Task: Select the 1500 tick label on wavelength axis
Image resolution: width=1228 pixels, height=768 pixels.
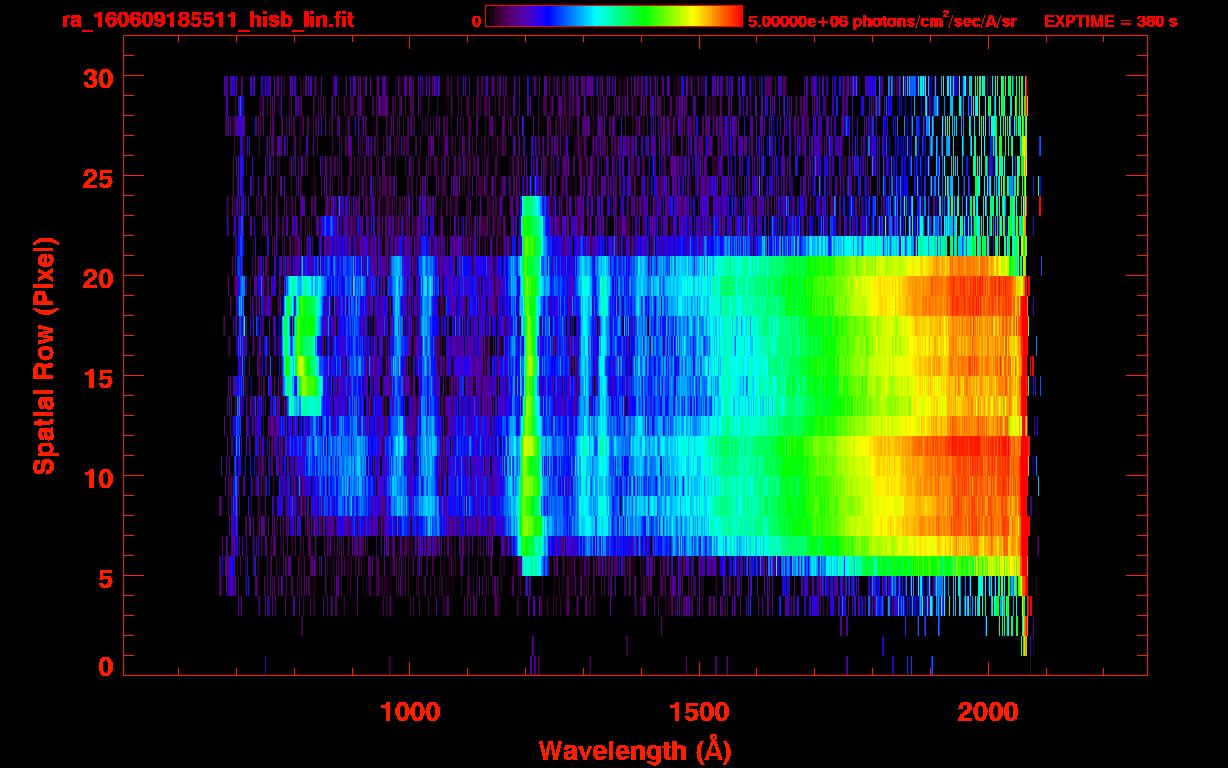Action: 699,711
